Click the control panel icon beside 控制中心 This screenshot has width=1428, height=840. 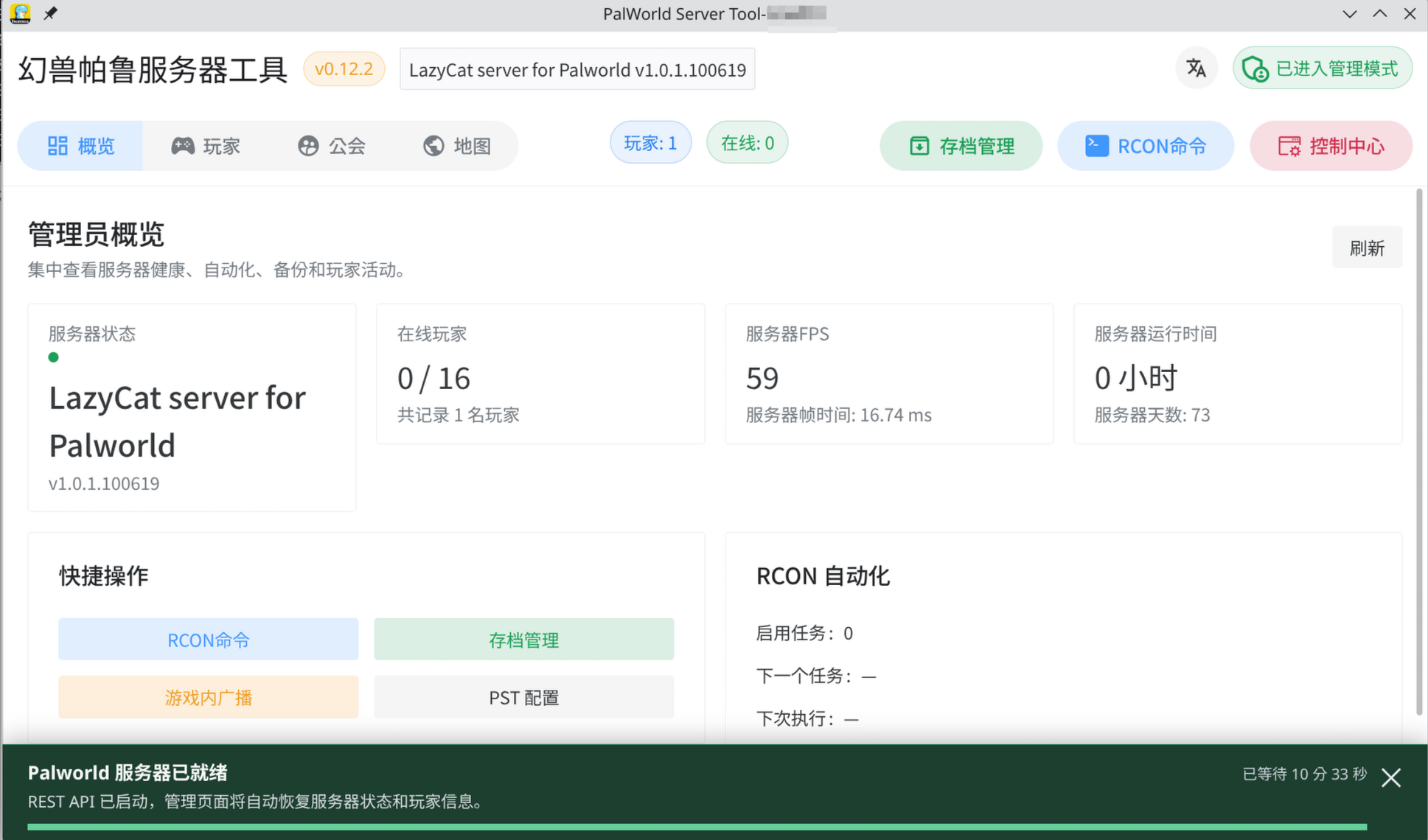click(x=1289, y=146)
